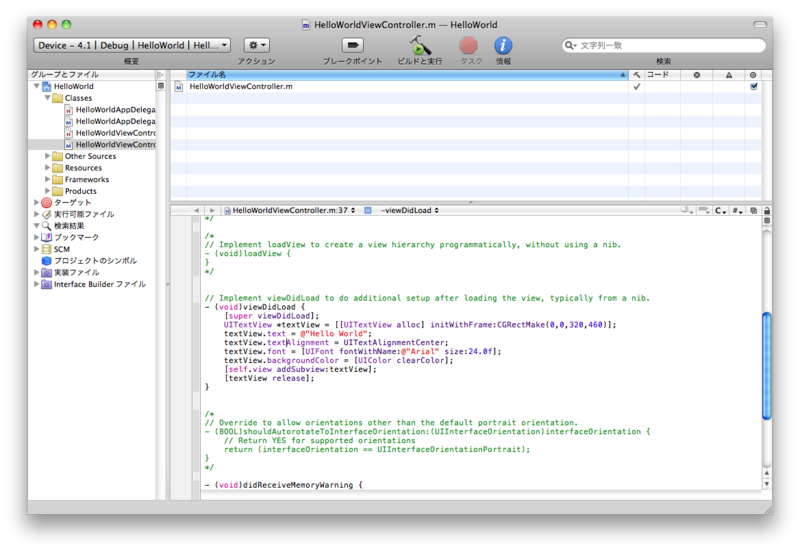Click the ブックマーク book icon
The image size is (800, 552).
tap(46, 237)
